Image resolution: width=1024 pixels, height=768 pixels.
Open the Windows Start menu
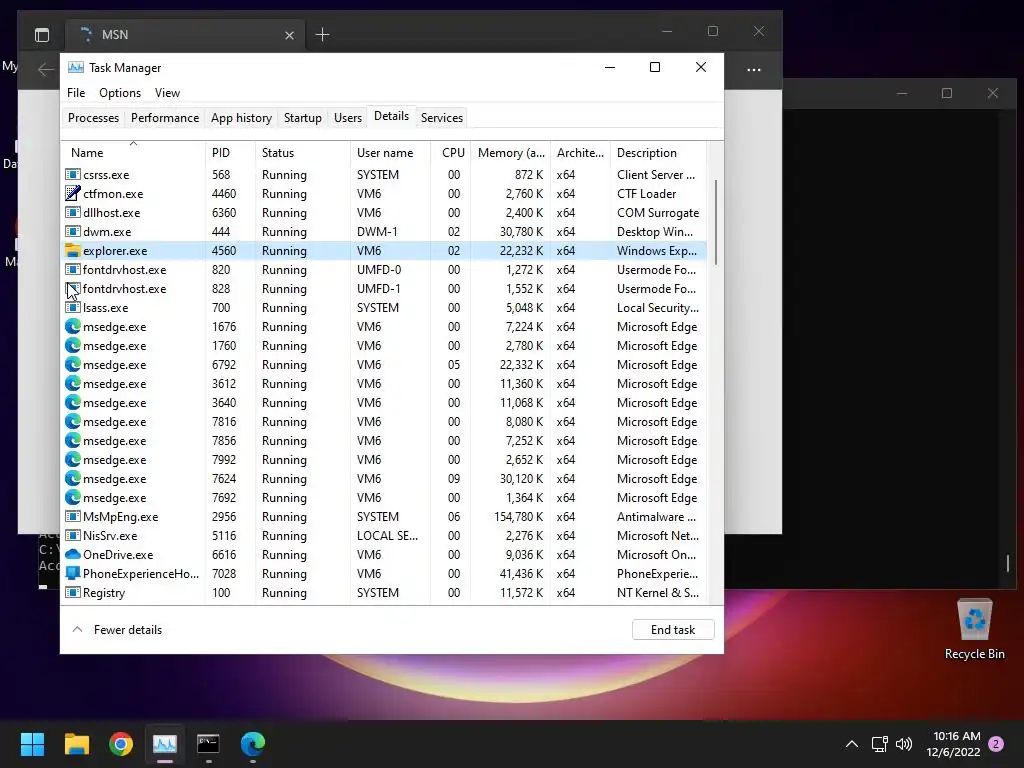pyautogui.click(x=32, y=744)
